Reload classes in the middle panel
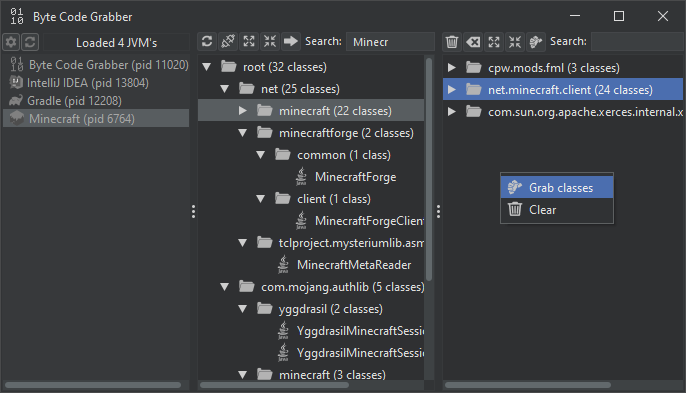Viewport: 686px width, 393px height. [x=207, y=42]
